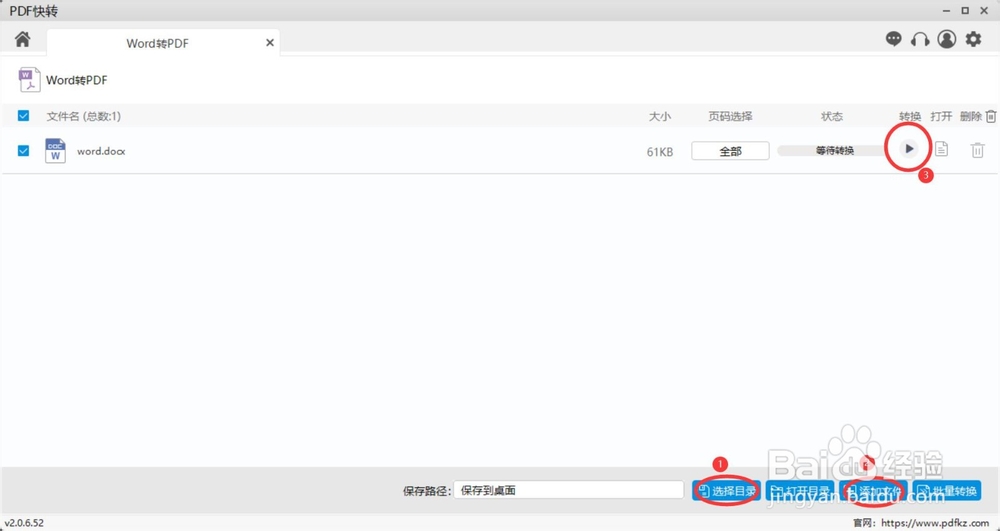Open the 全部 page selection box
1000x531 pixels.
(x=730, y=151)
